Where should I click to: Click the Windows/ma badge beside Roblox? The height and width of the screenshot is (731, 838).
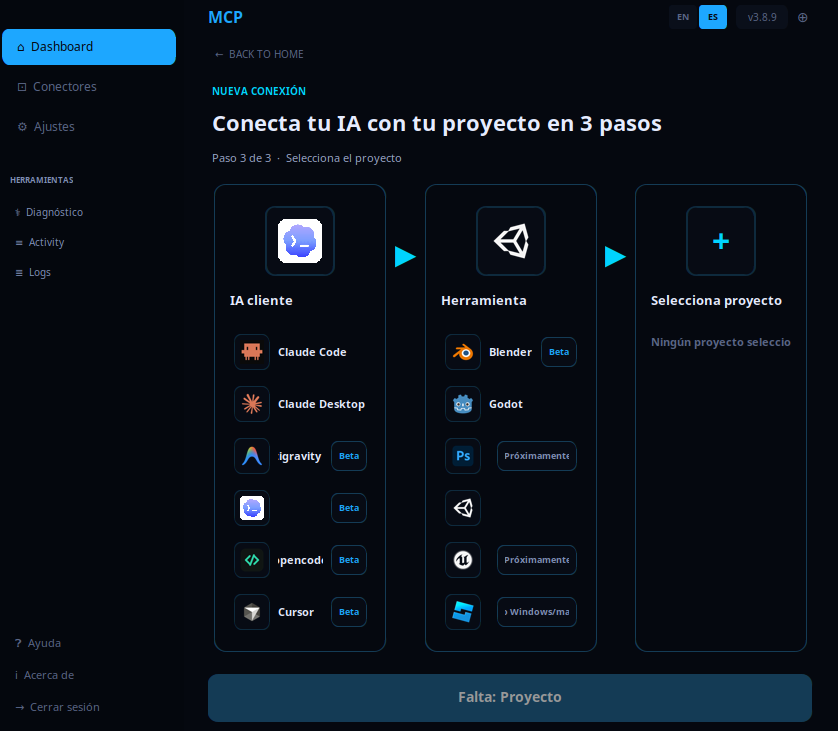point(537,612)
